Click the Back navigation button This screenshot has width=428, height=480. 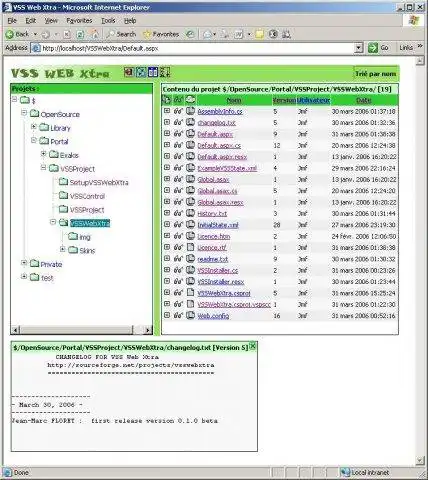tap(18, 34)
